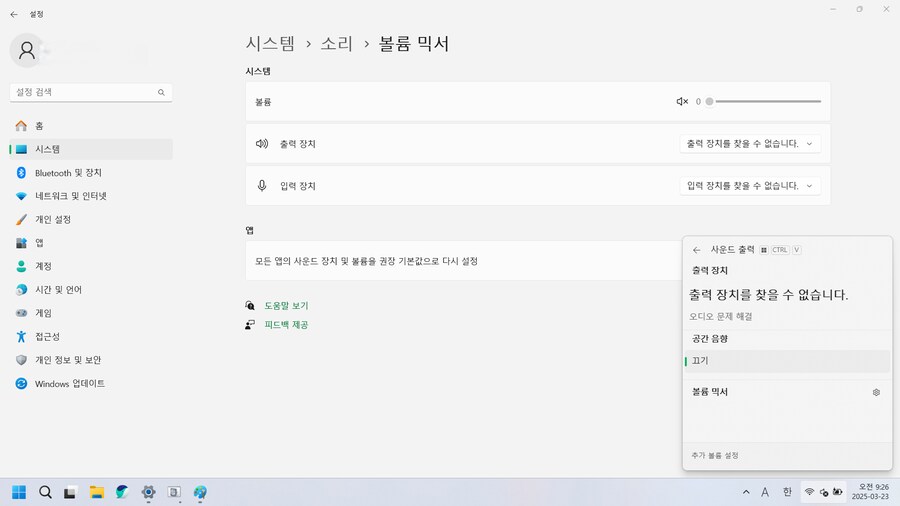This screenshot has width=900, height=506.
Task: Click the battery tray icon
Action: pos(838,492)
